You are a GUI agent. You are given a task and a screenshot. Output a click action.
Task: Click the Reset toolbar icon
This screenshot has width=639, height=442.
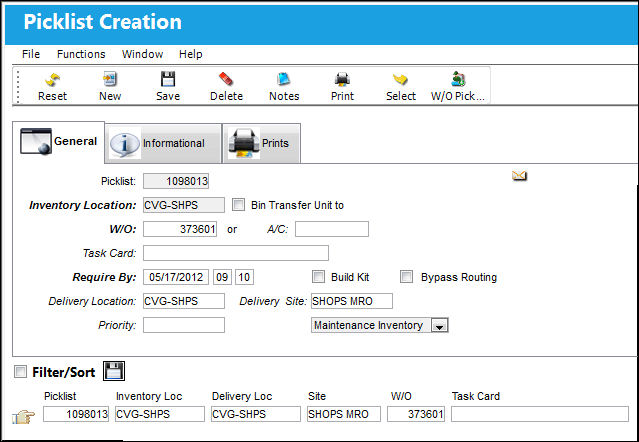click(53, 79)
